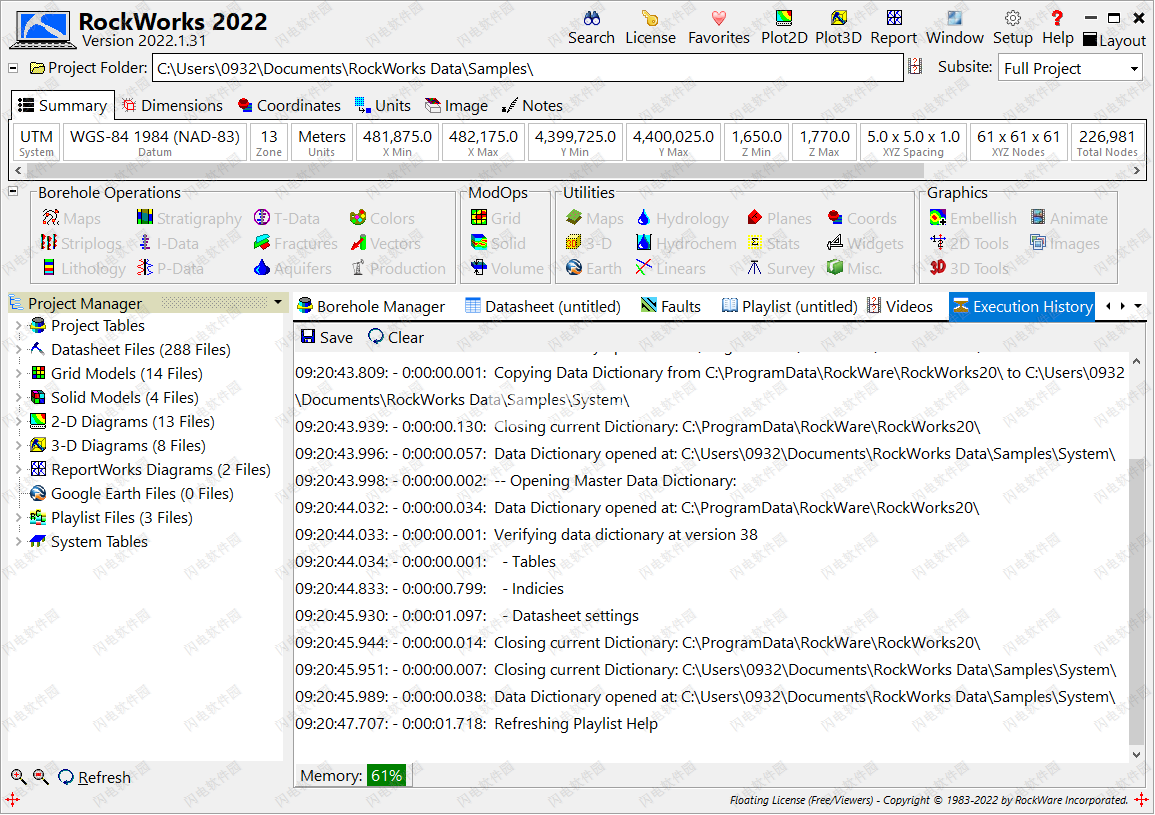The image size is (1155, 815).
Task: Open borehole Colors tool
Action: pyautogui.click(x=382, y=218)
